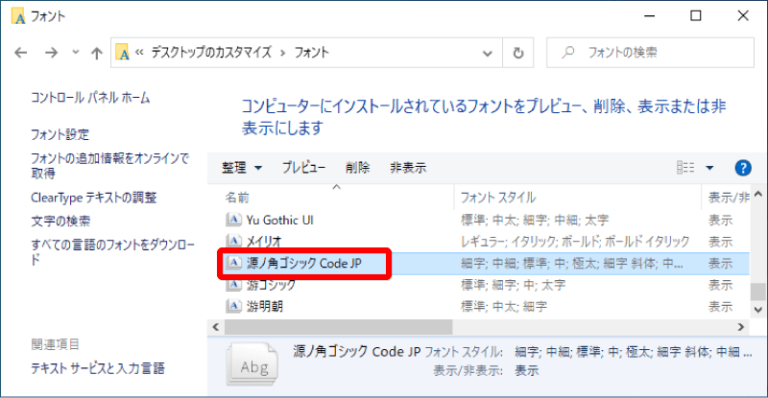
Task: Close the フォント window
Action: [x=743, y=16]
